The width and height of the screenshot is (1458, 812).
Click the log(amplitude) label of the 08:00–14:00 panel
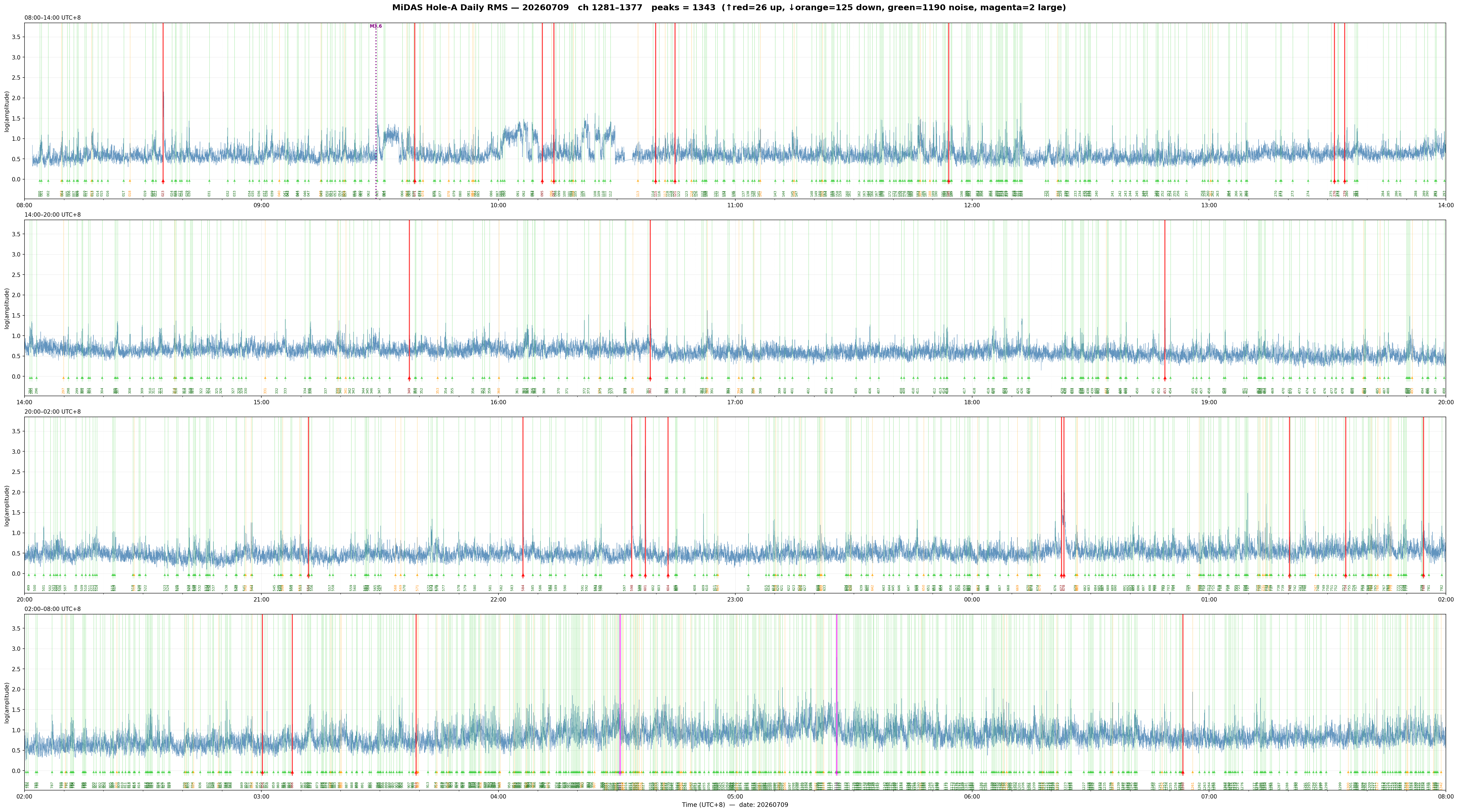click(7, 111)
